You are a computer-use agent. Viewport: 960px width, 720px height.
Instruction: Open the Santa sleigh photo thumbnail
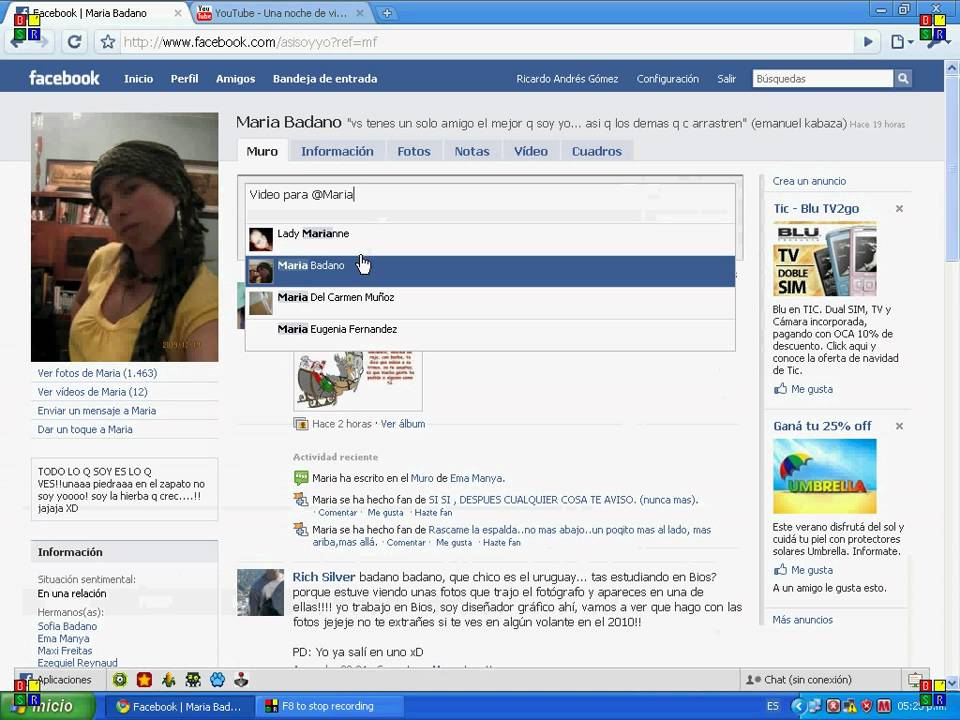tap(358, 380)
